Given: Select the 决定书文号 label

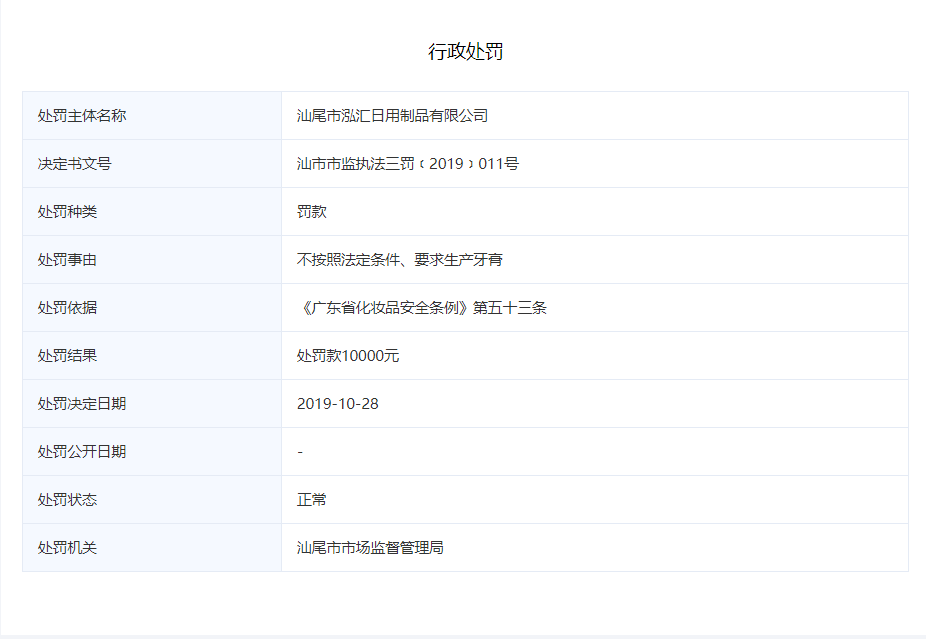Looking at the screenshot, I should pos(74,164).
